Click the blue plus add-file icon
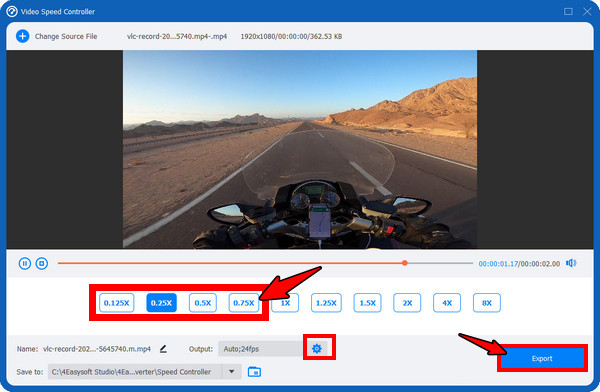 (x=22, y=36)
